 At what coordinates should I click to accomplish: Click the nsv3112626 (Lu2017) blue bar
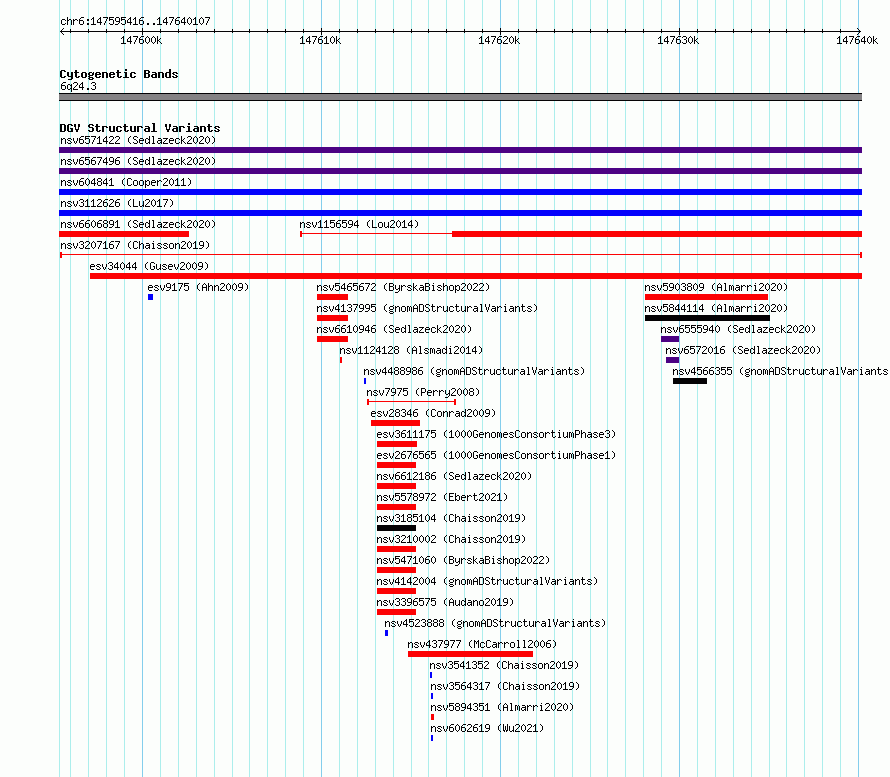pos(460,213)
